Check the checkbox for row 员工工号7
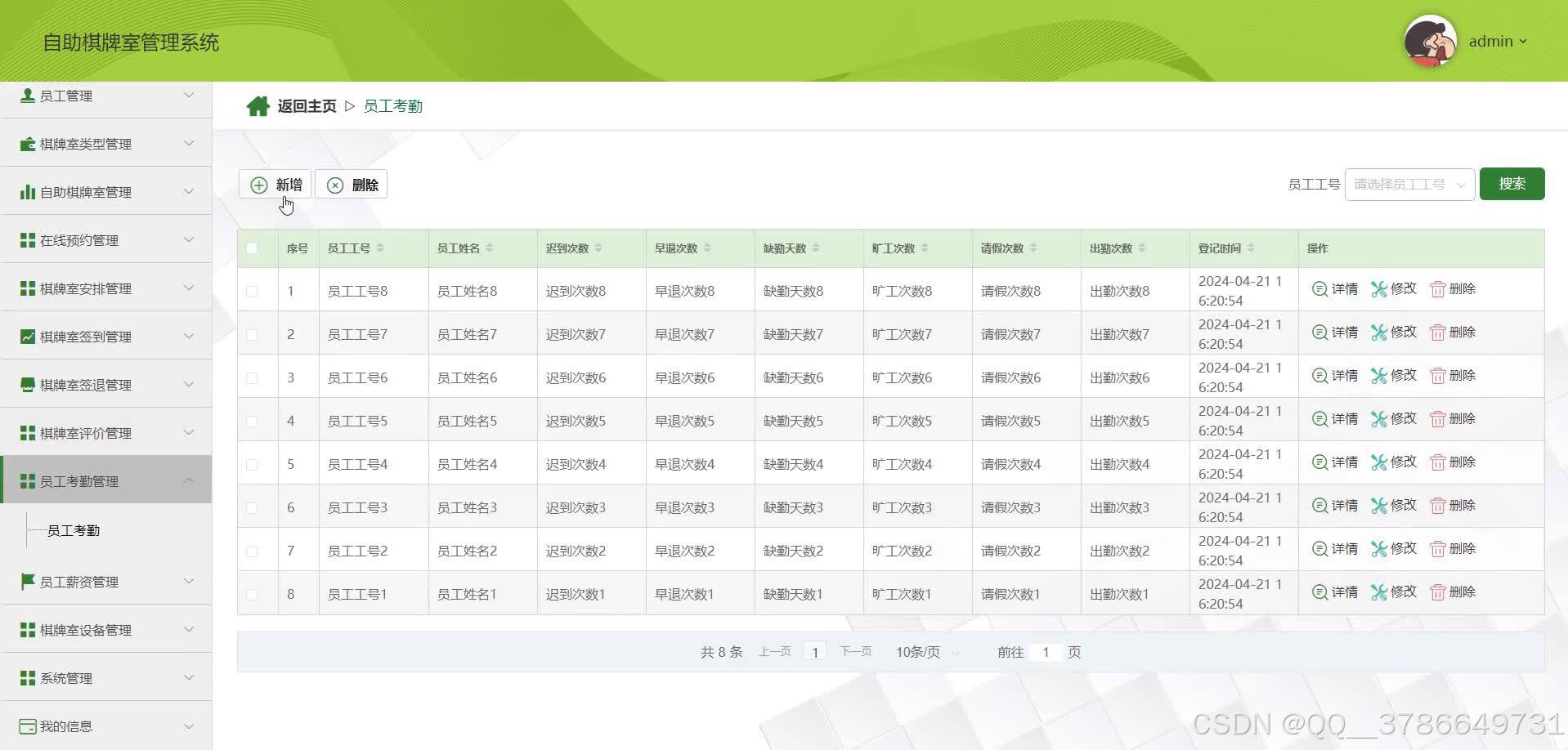 coord(252,335)
